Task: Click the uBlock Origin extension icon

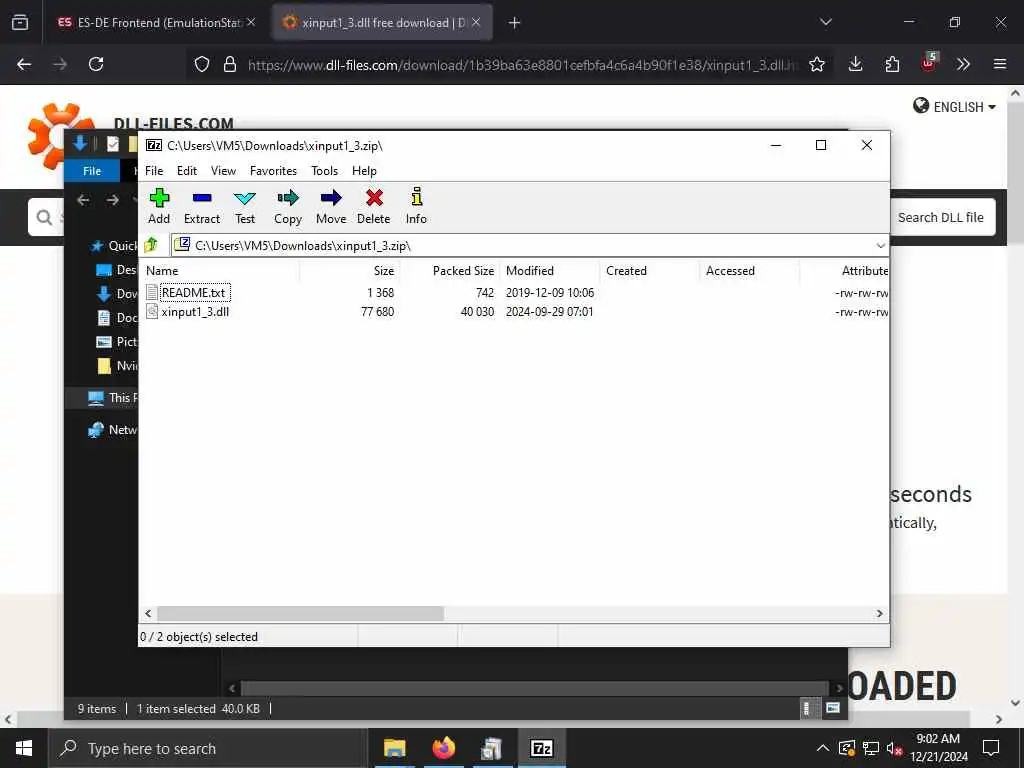Action: [929, 63]
